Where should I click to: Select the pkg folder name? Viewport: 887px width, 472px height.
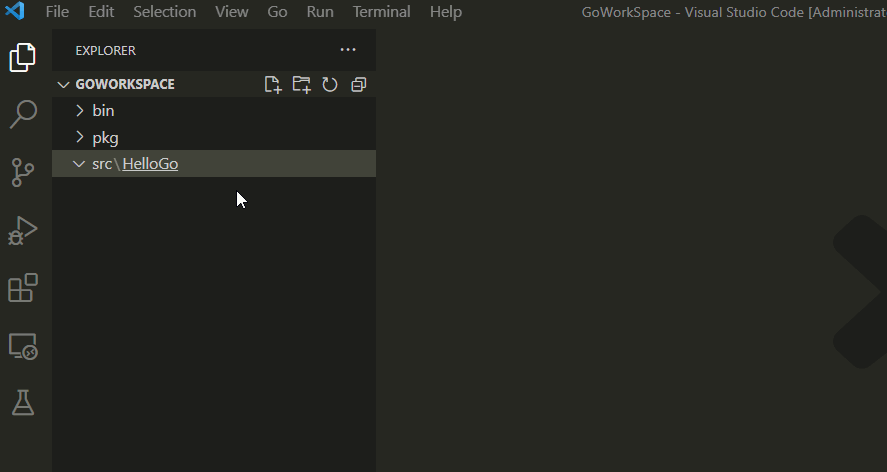(x=105, y=138)
